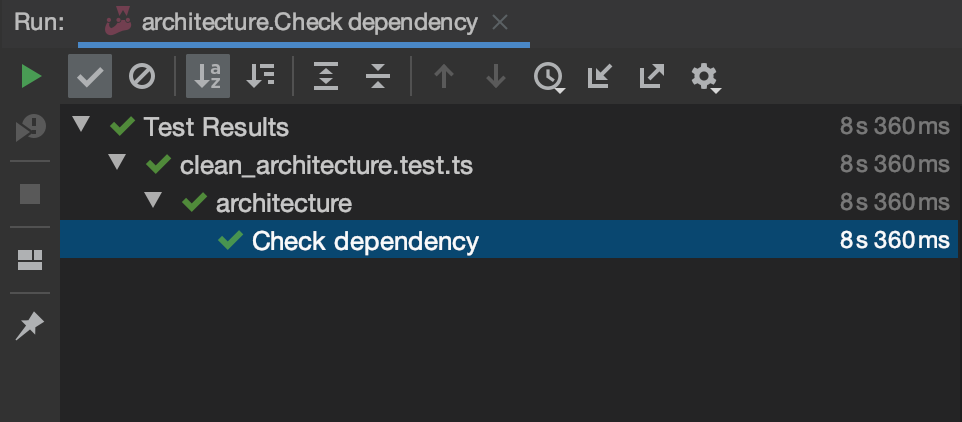
Task: Collapse the clean_architecture.test.ts node
Action: click(117, 163)
